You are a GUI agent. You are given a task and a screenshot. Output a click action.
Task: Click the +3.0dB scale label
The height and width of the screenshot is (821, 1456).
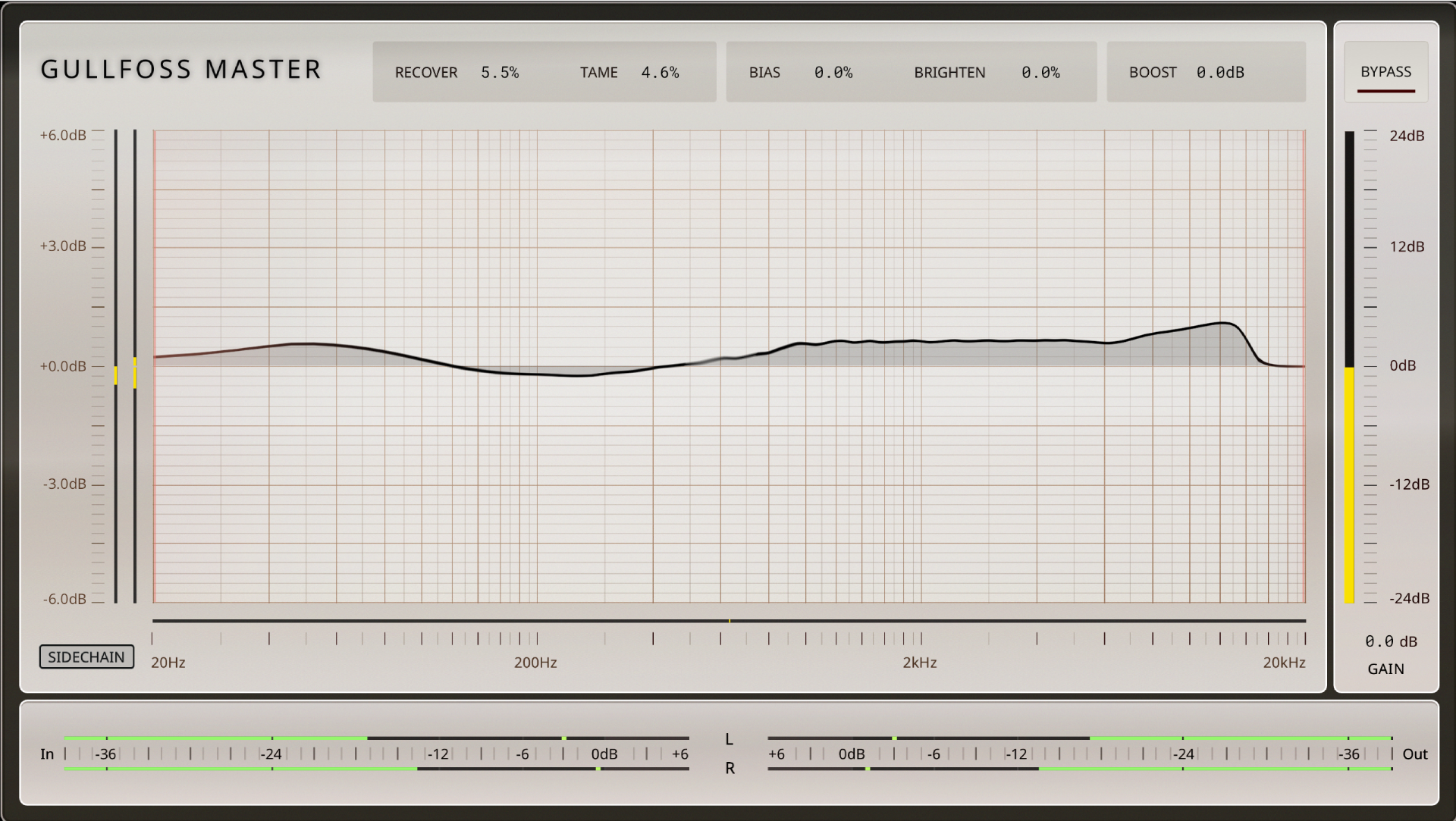point(63,246)
